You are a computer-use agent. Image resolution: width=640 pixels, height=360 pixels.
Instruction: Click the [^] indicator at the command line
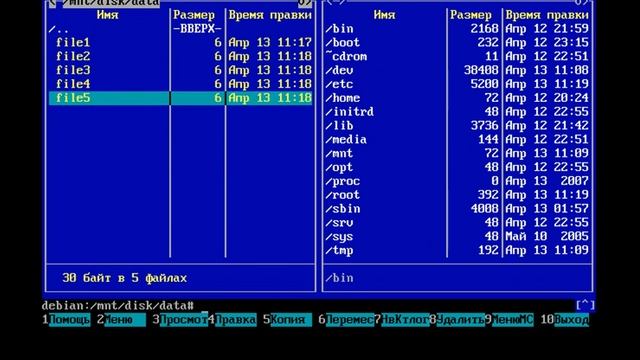[x=585, y=305]
